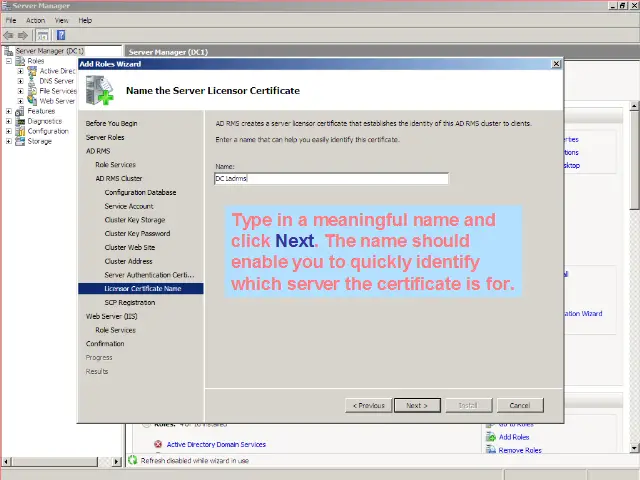640x480 pixels.
Task: Open the Action menu
Action: (x=36, y=20)
